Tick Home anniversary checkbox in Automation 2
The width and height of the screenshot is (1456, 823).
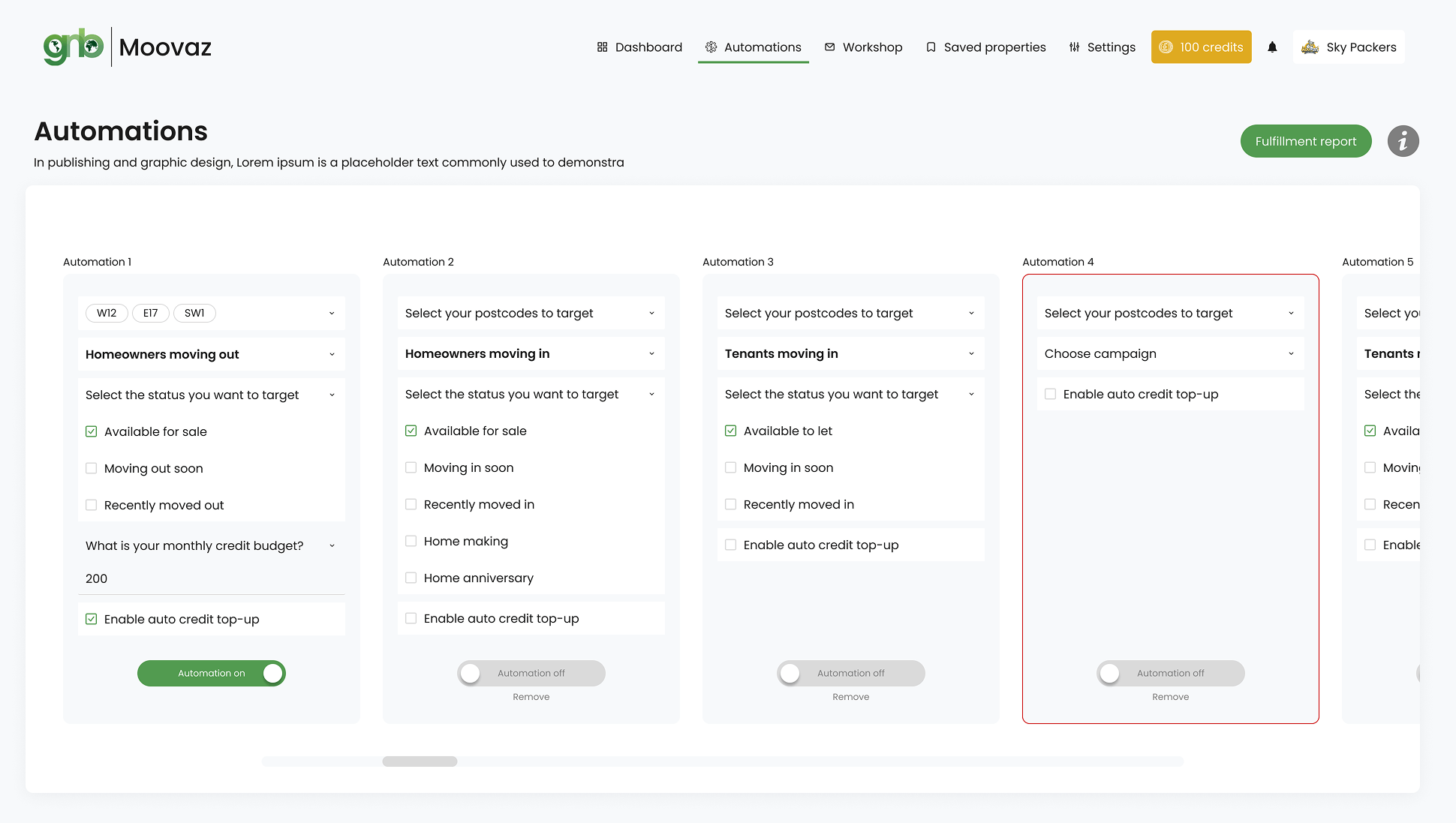click(x=411, y=578)
